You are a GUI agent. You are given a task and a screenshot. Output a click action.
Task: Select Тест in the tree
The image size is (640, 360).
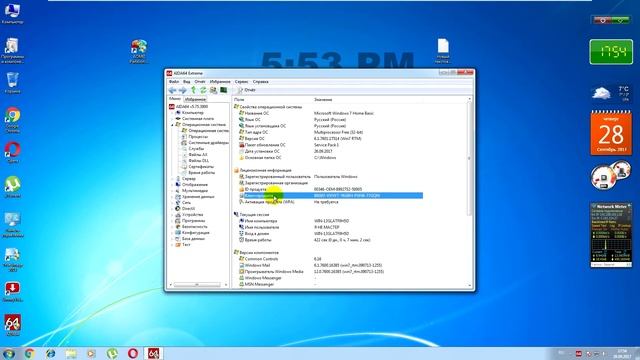[x=186, y=245]
